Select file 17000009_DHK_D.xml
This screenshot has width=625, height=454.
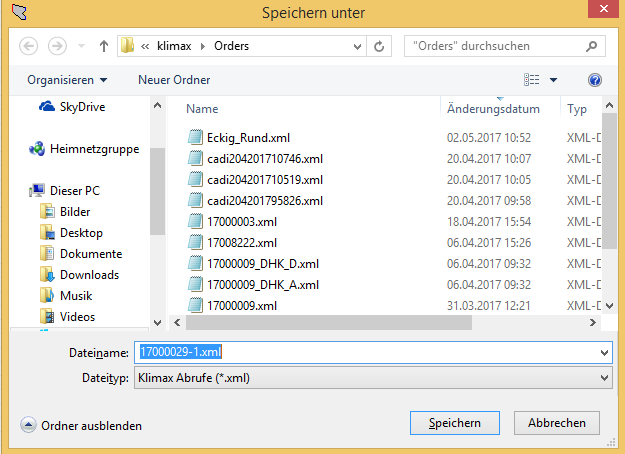(263, 264)
